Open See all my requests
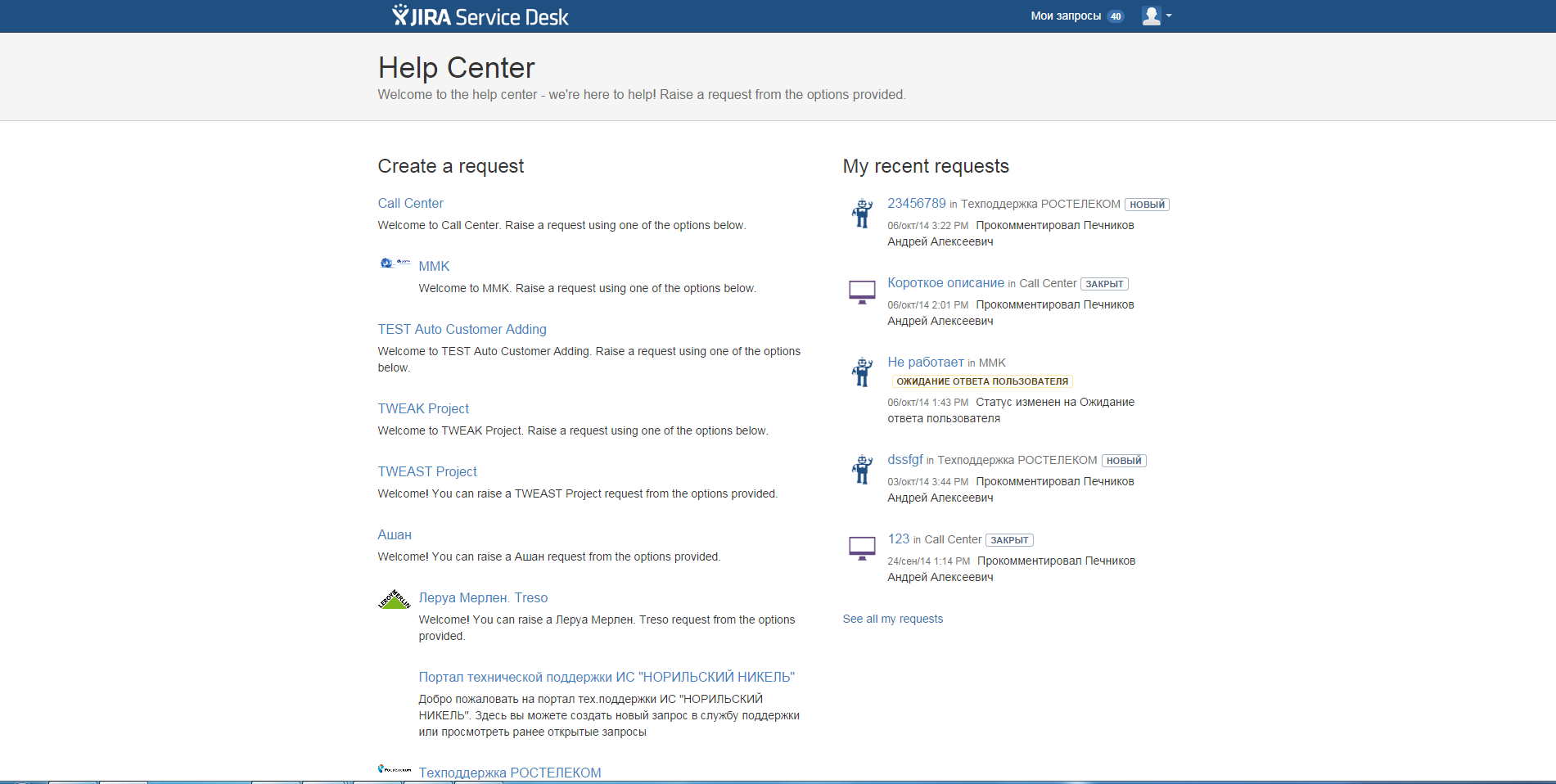The width and height of the screenshot is (1556, 784). pyautogui.click(x=892, y=619)
